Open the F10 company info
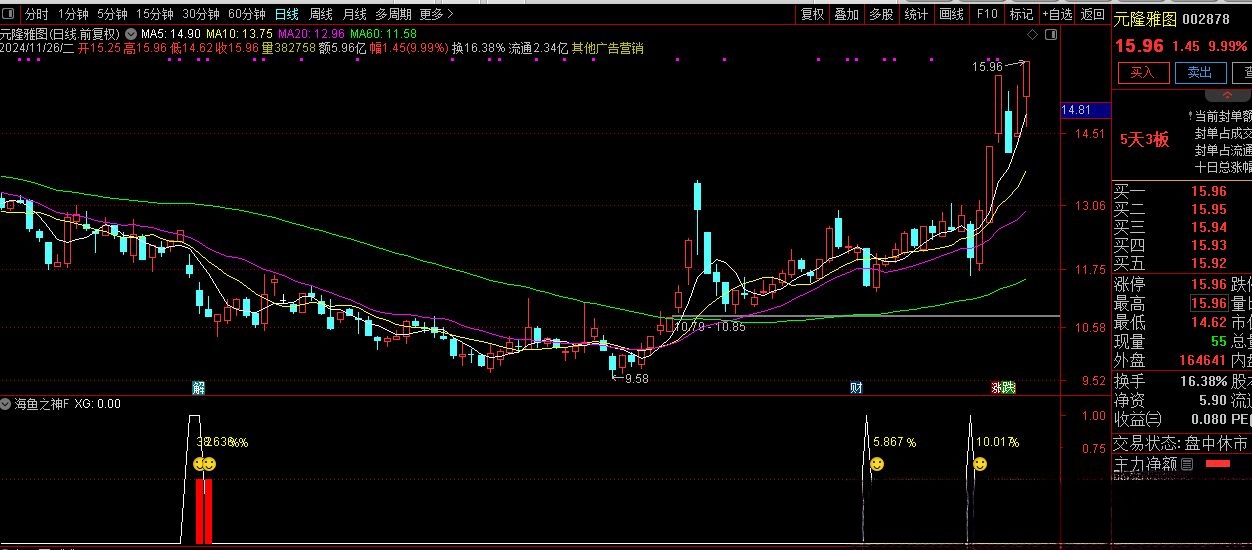Viewport: 1252px width, 550px height. [x=987, y=14]
